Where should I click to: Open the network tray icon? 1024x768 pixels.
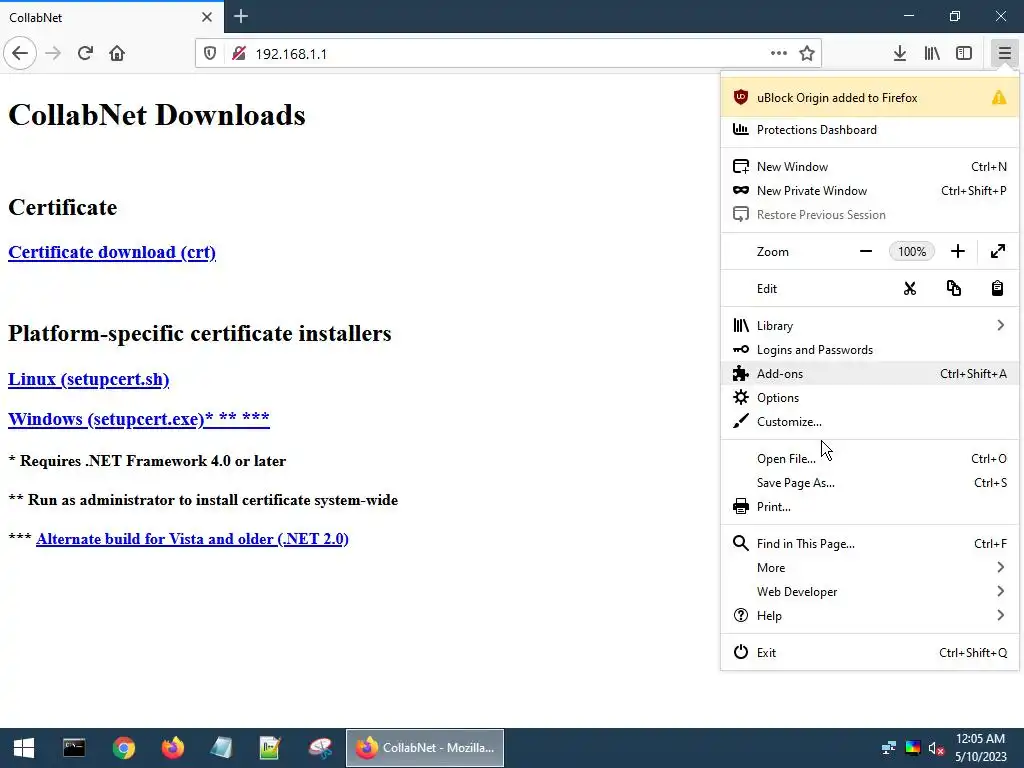pos(888,748)
